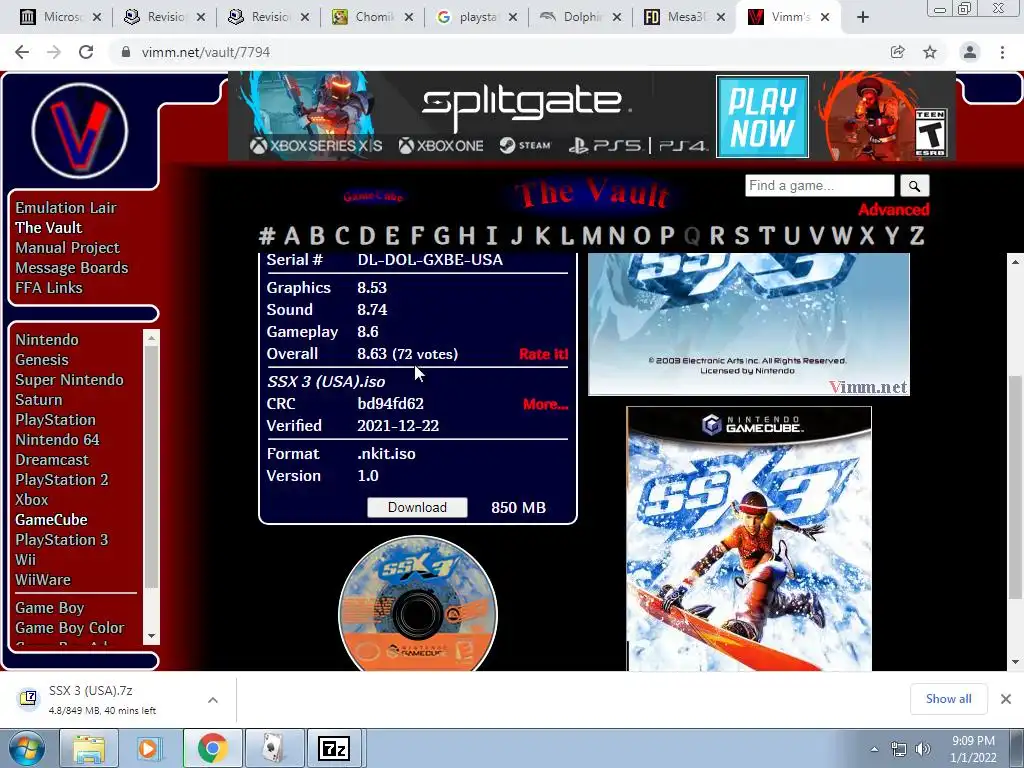Click The Vault header title
The width and height of the screenshot is (1024, 768).
592,194
